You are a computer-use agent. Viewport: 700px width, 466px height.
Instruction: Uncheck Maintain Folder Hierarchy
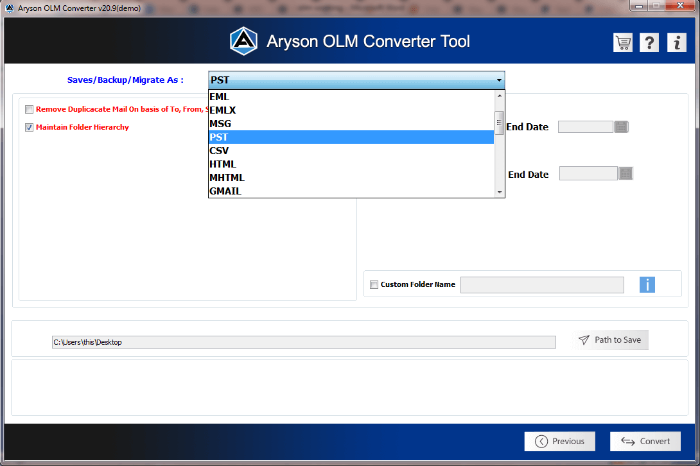[x=29, y=127]
